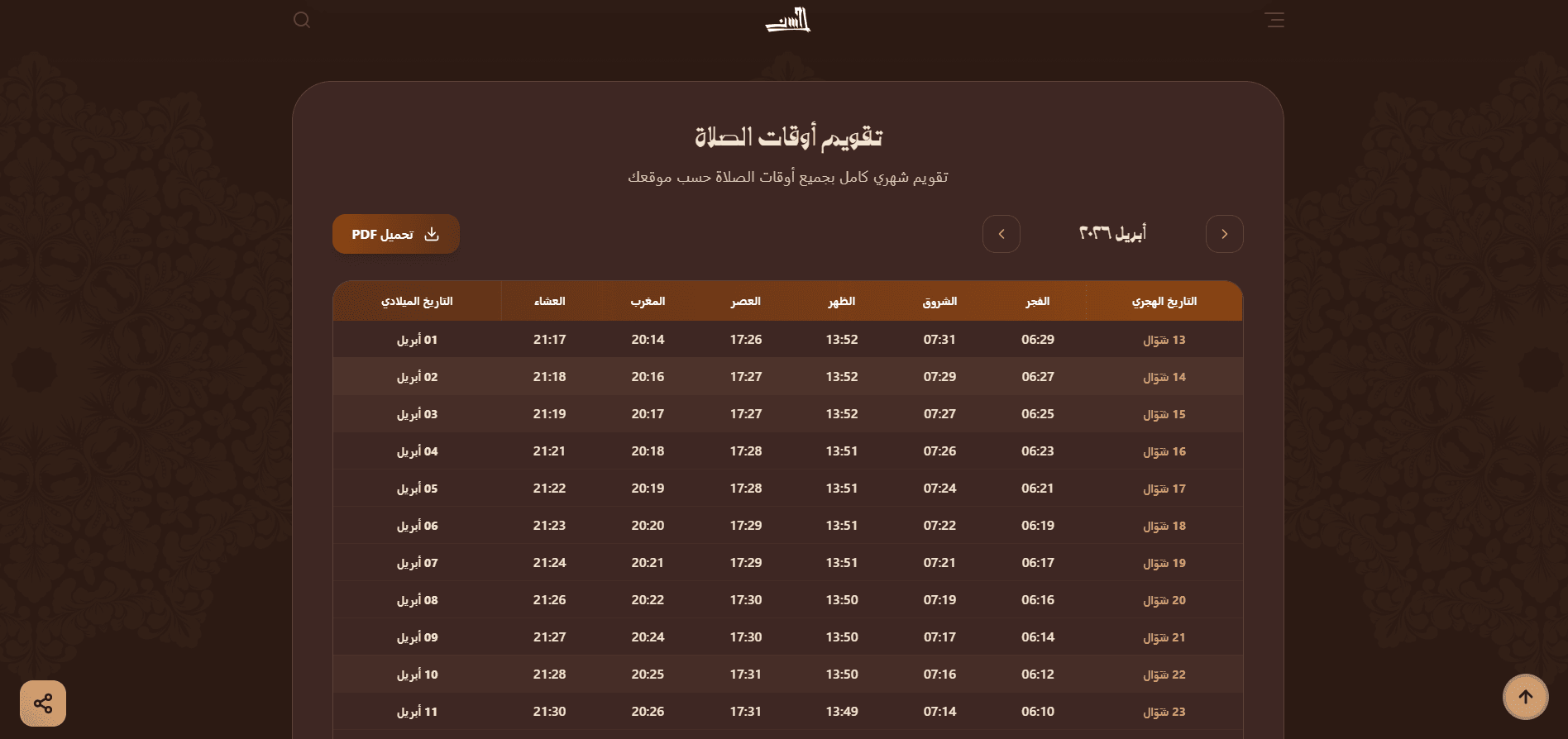This screenshot has width=1568, height=739.
Task: Click the site logo at top center
Action: click(787, 20)
